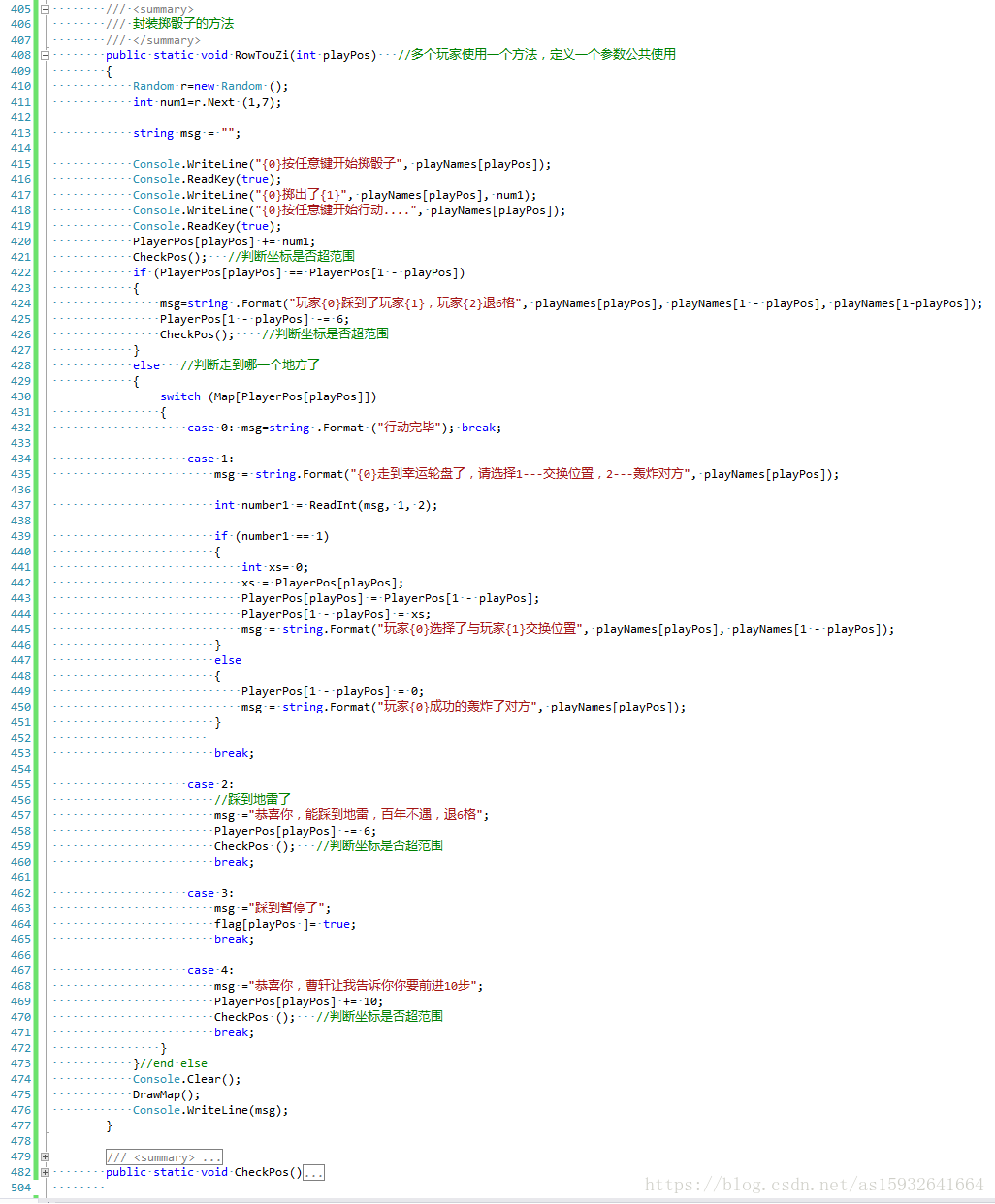Click line number 504 in the gutter

(20, 1188)
